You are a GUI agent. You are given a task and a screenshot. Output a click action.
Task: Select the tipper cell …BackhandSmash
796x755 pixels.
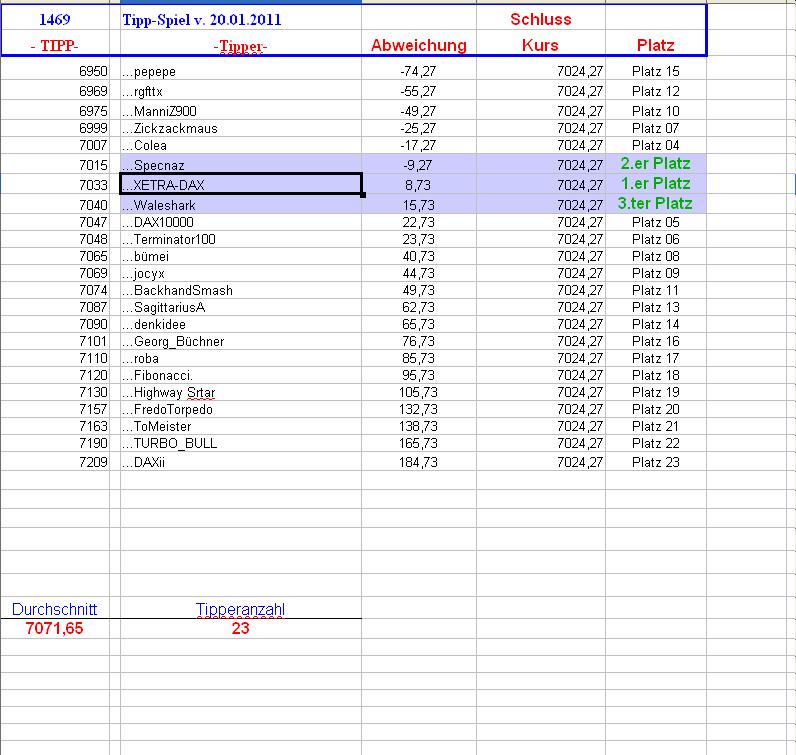tap(241, 290)
